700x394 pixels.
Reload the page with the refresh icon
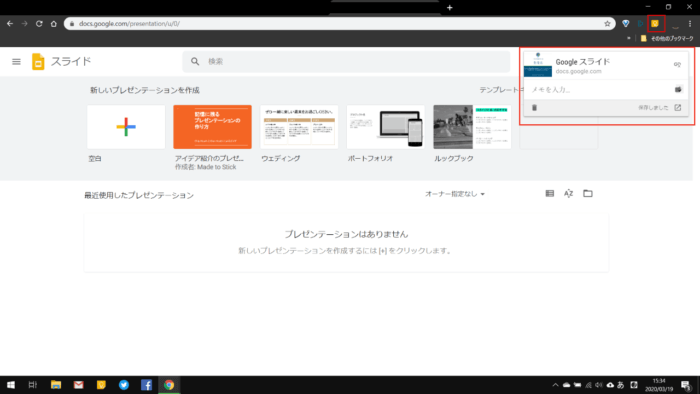pos(39,24)
